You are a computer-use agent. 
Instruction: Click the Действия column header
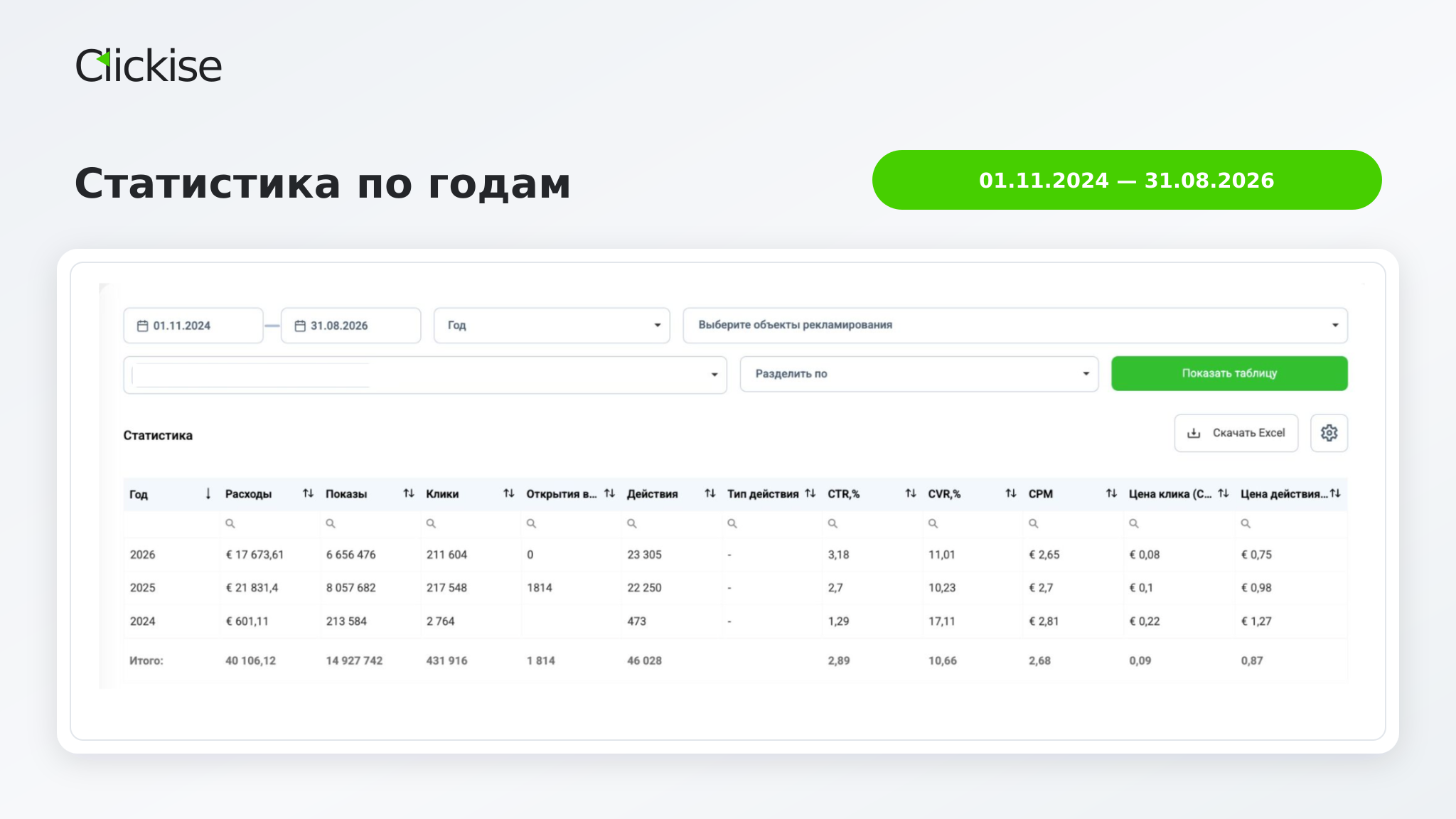(652, 494)
